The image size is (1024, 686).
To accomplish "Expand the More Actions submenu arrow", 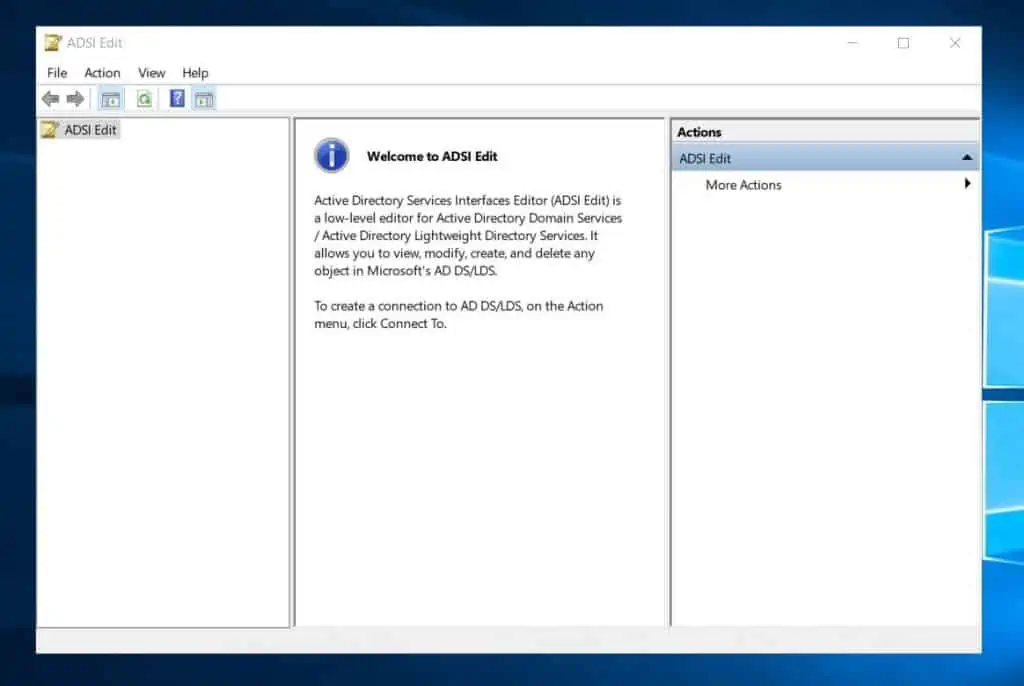I will click(x=967, y=184).
